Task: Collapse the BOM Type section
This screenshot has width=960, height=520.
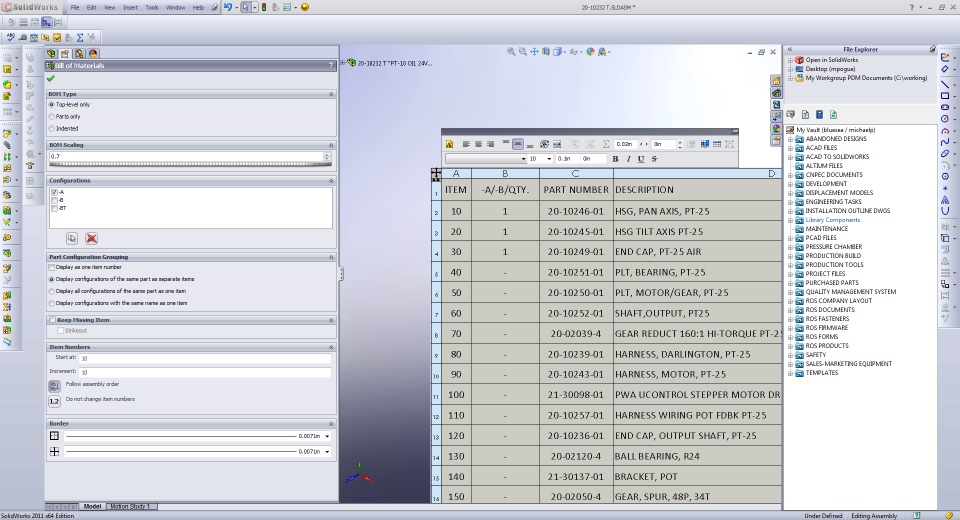Action: pos(331,94)
